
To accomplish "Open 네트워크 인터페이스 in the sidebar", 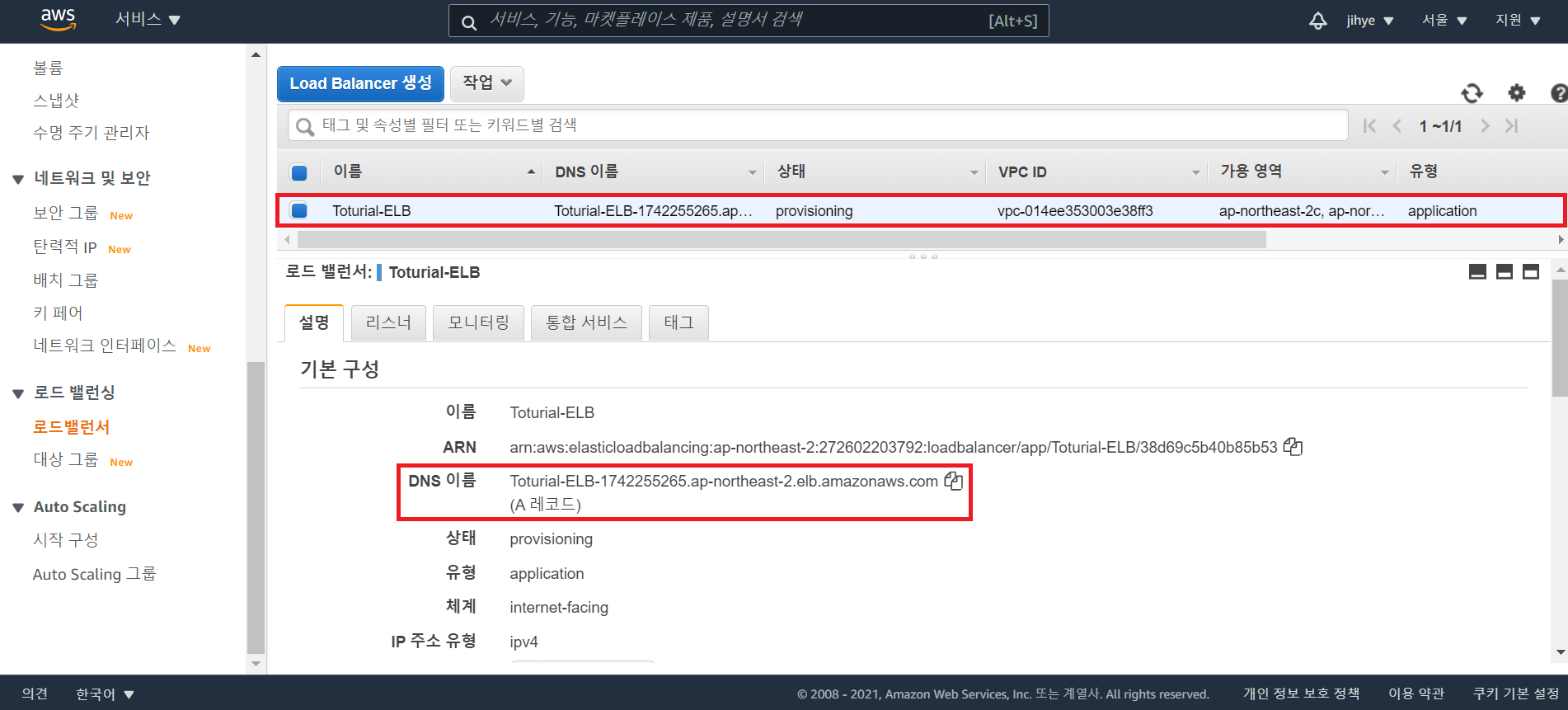I will tap(105, 346).
